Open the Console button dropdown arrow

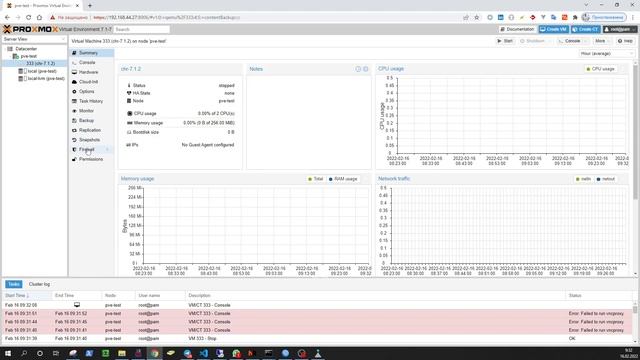586,41
